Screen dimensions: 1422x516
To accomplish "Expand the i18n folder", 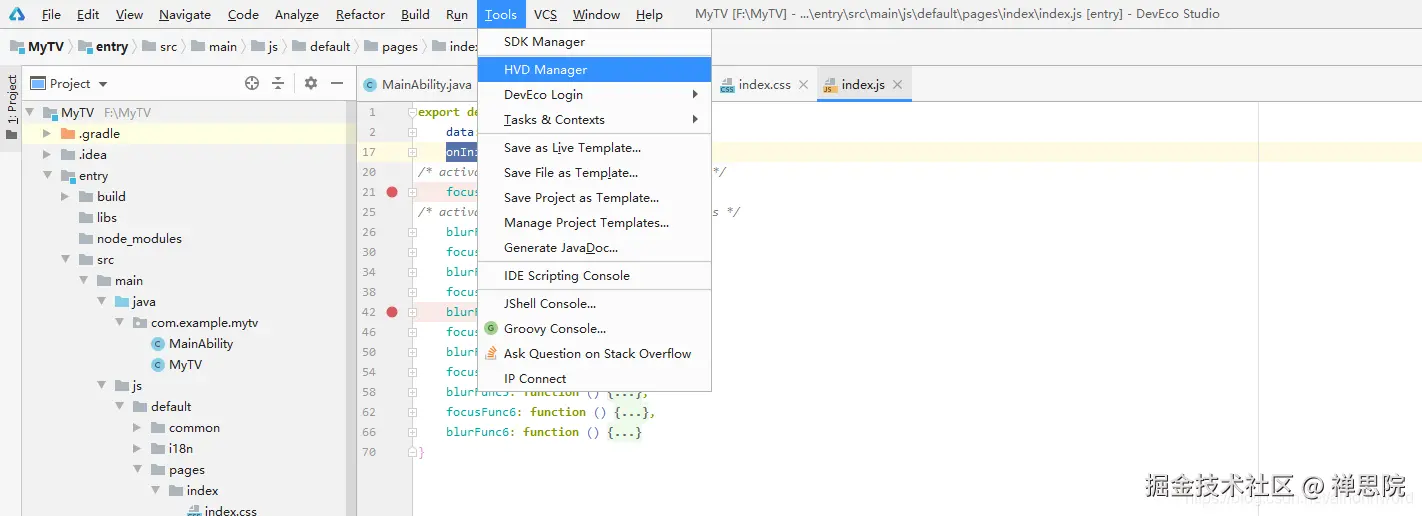I will click(x=137, y=449).
